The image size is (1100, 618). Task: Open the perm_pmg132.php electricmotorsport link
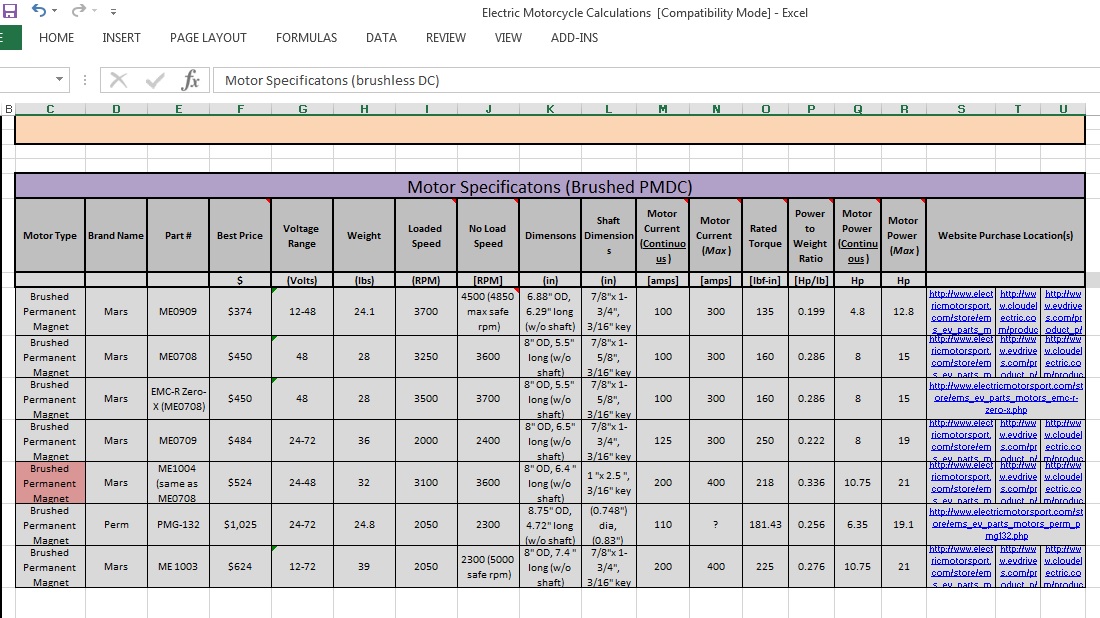pos(1005,524)
